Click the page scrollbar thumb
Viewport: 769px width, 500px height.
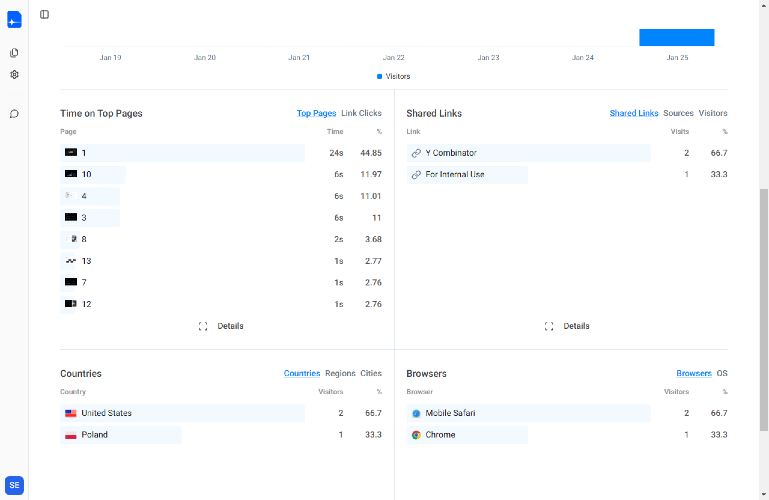pos(764,310)
